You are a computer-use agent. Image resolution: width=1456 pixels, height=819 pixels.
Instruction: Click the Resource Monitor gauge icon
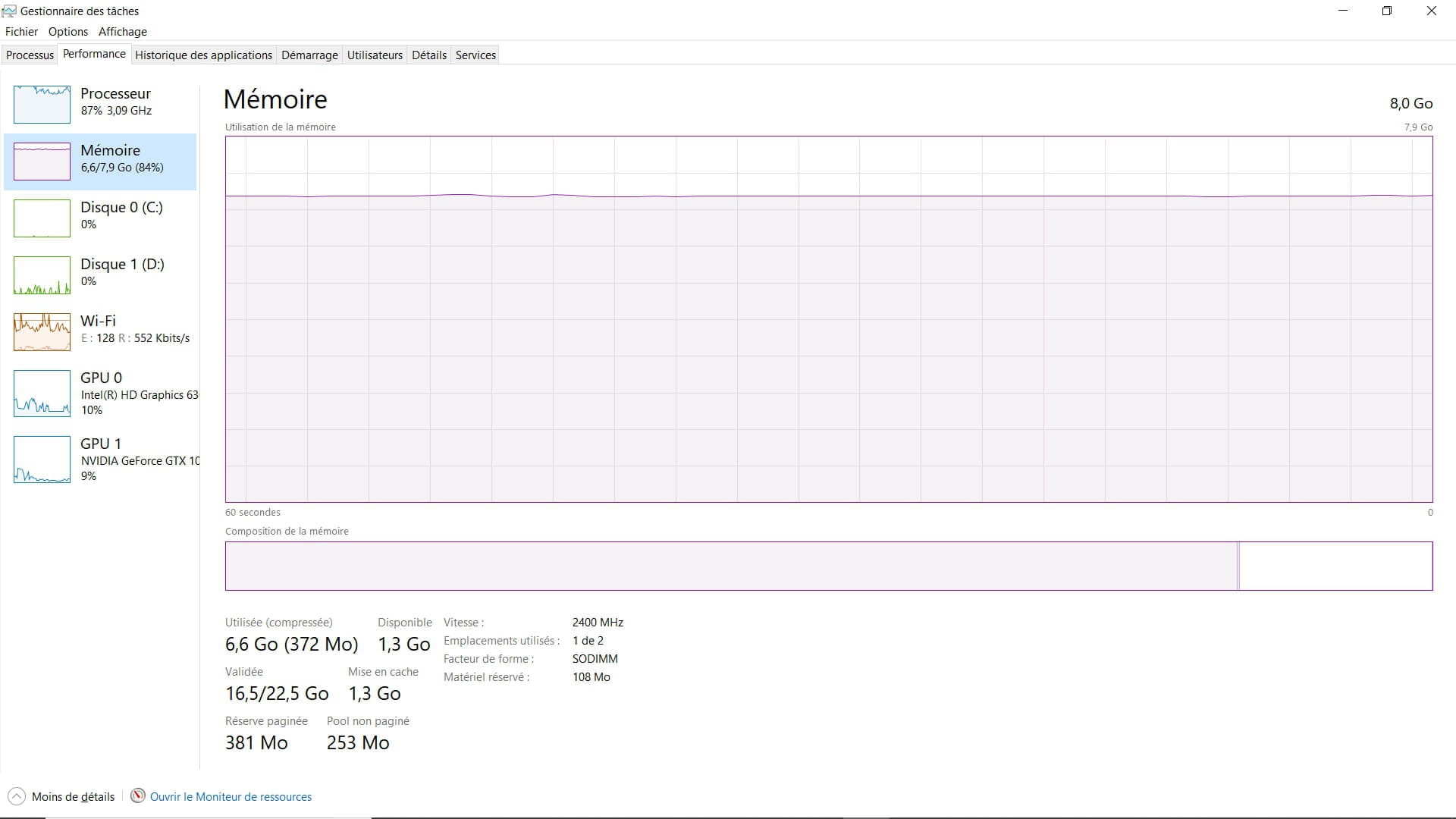coord(137,795)
